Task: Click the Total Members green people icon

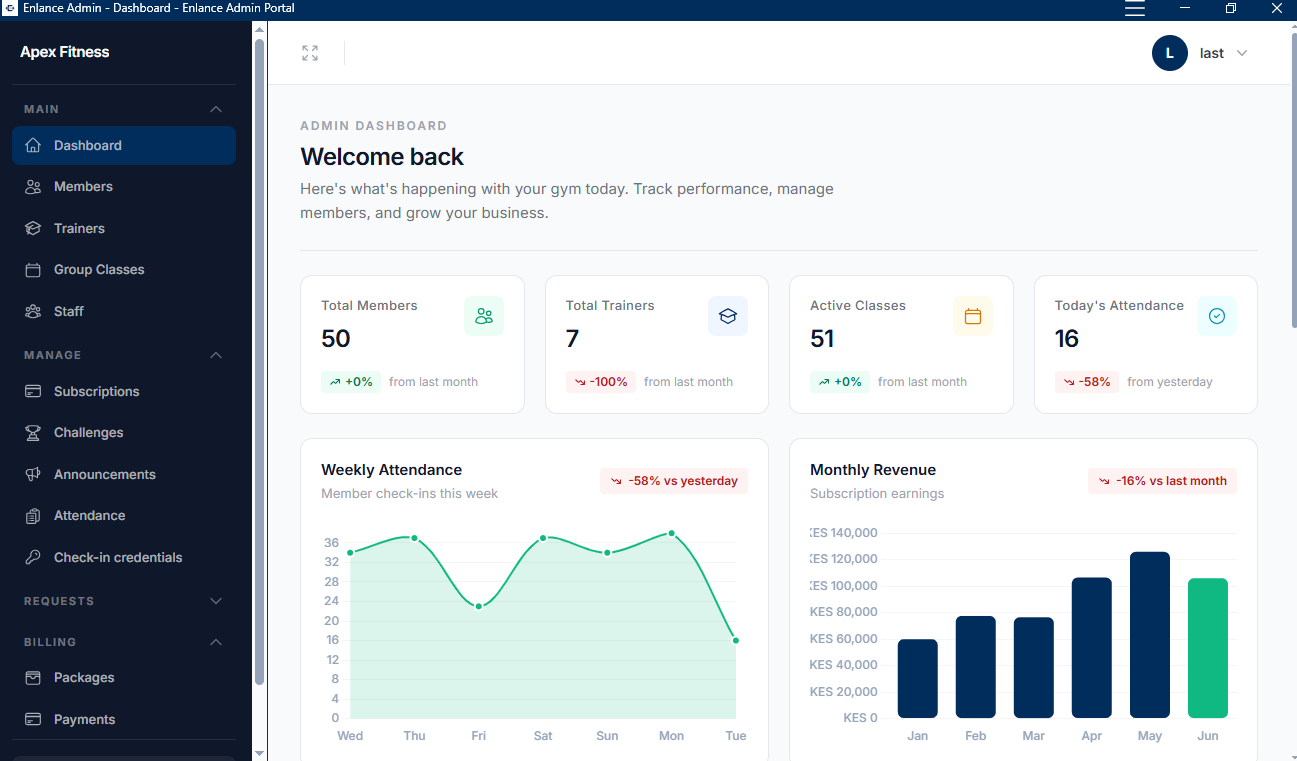Action: [x=484, y=316]
